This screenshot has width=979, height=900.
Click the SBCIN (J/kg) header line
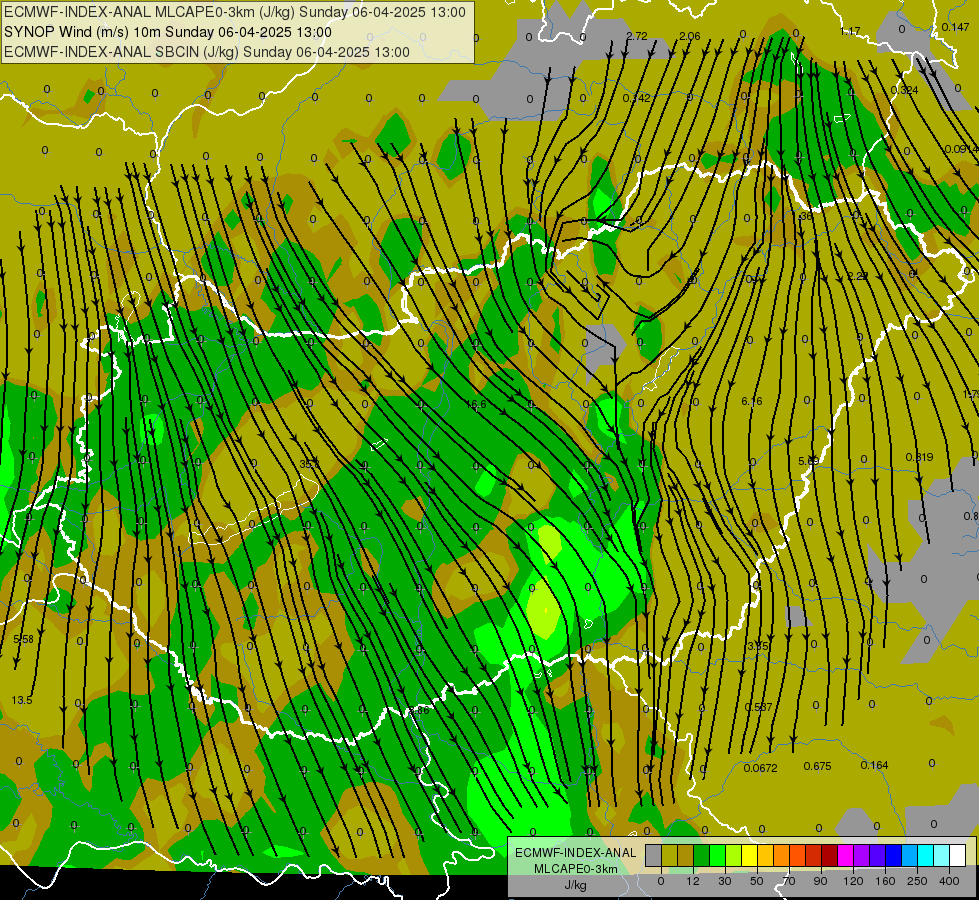(x=207, y=52)
